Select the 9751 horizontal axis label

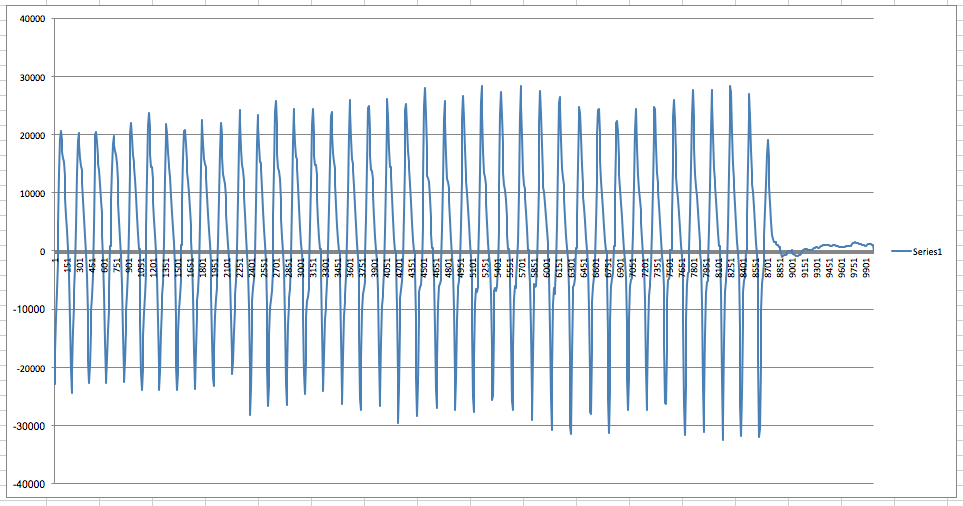point(855,268)
